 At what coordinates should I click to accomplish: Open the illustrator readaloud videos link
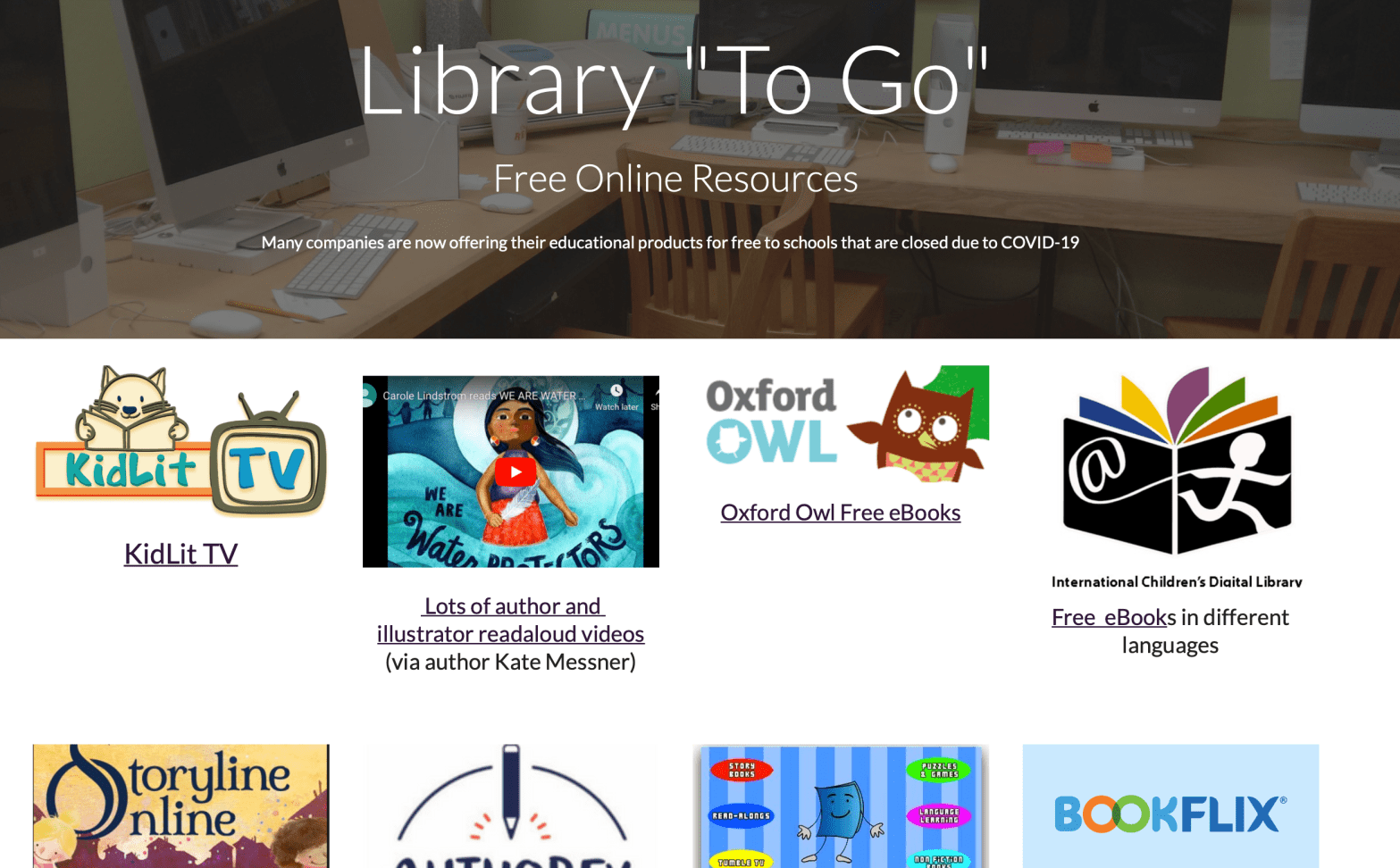510,634
